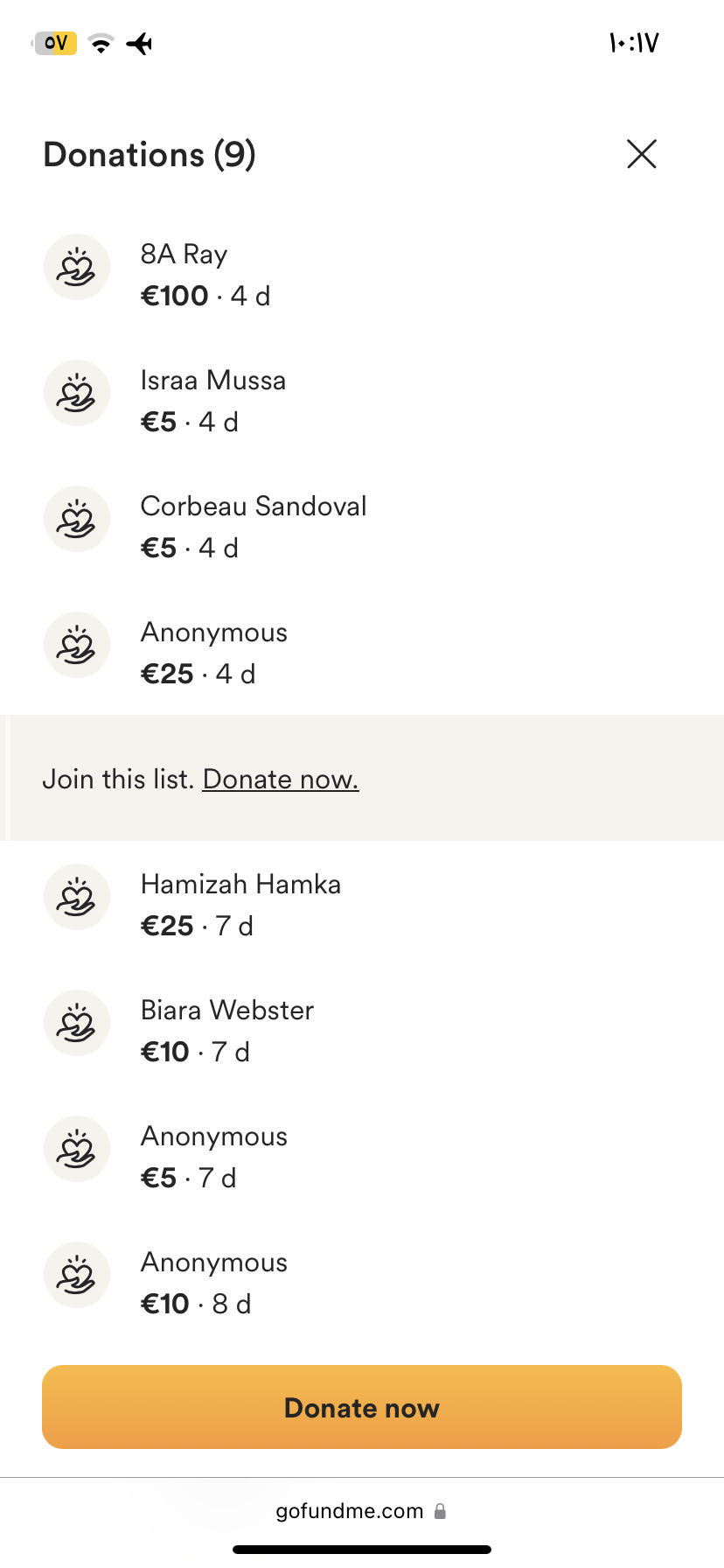Tap the home indicator bar at bottom
This screenshot has width=724, height=1568.
pos(362,1550)
